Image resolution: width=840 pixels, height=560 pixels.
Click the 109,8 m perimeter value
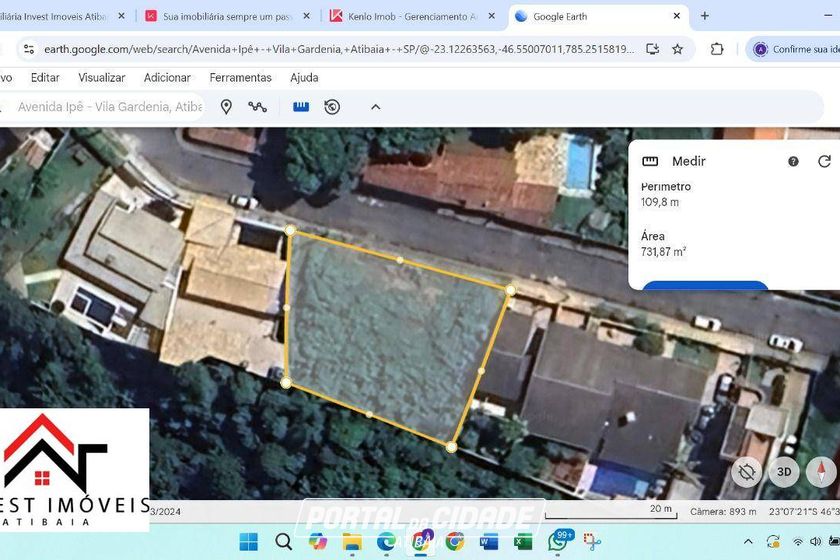(x=659, y=202)
